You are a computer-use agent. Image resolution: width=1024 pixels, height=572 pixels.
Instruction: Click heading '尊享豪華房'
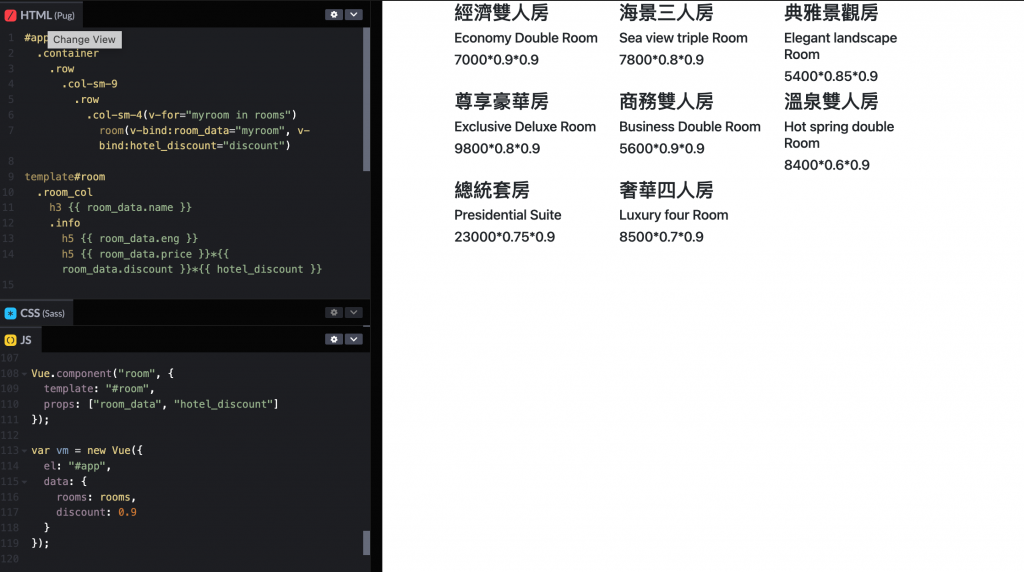501,101
